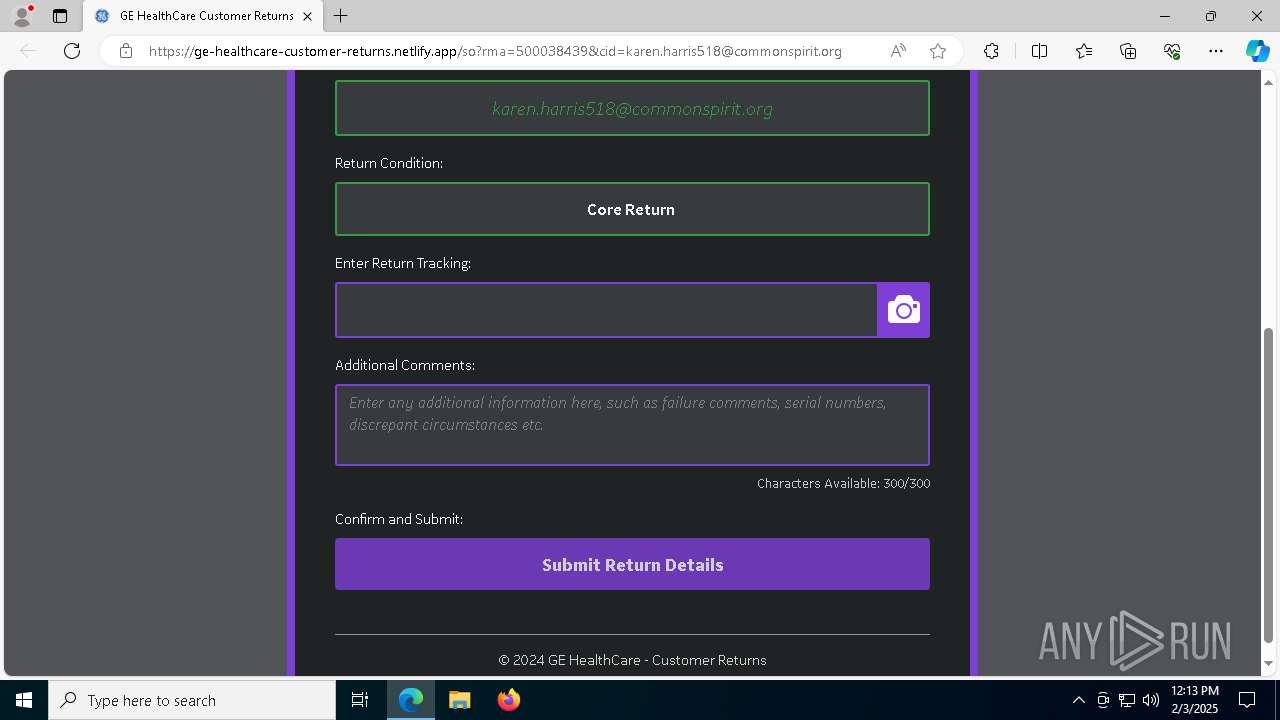Click the page vertical scrollbar thumb
1280x720 pixels.
1269,485
